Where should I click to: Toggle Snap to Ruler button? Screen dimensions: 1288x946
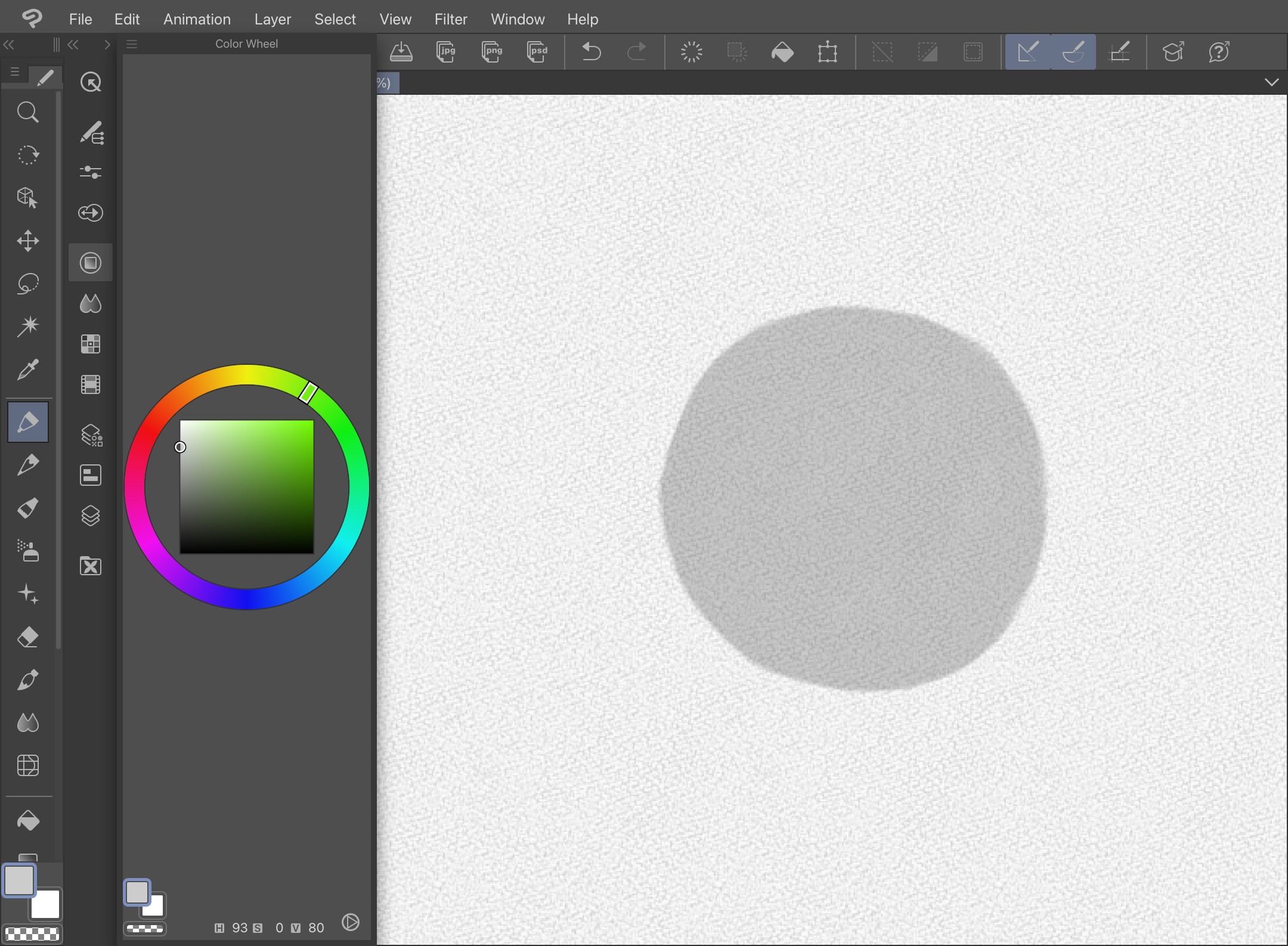coord(1027,52)
